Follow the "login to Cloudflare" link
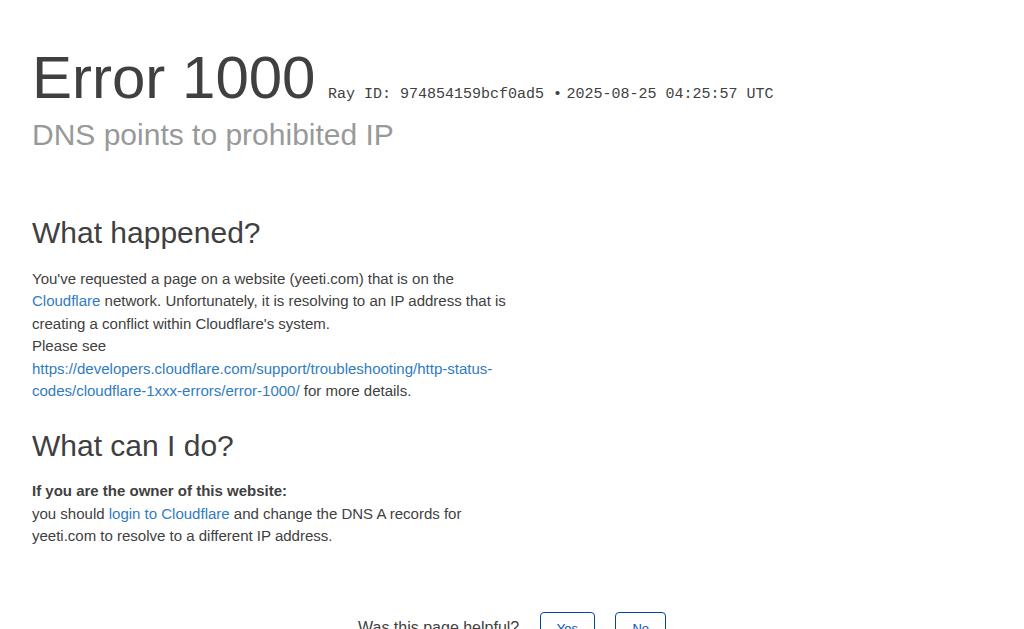This screenshot has width=1024, height=629. (169, 514)
